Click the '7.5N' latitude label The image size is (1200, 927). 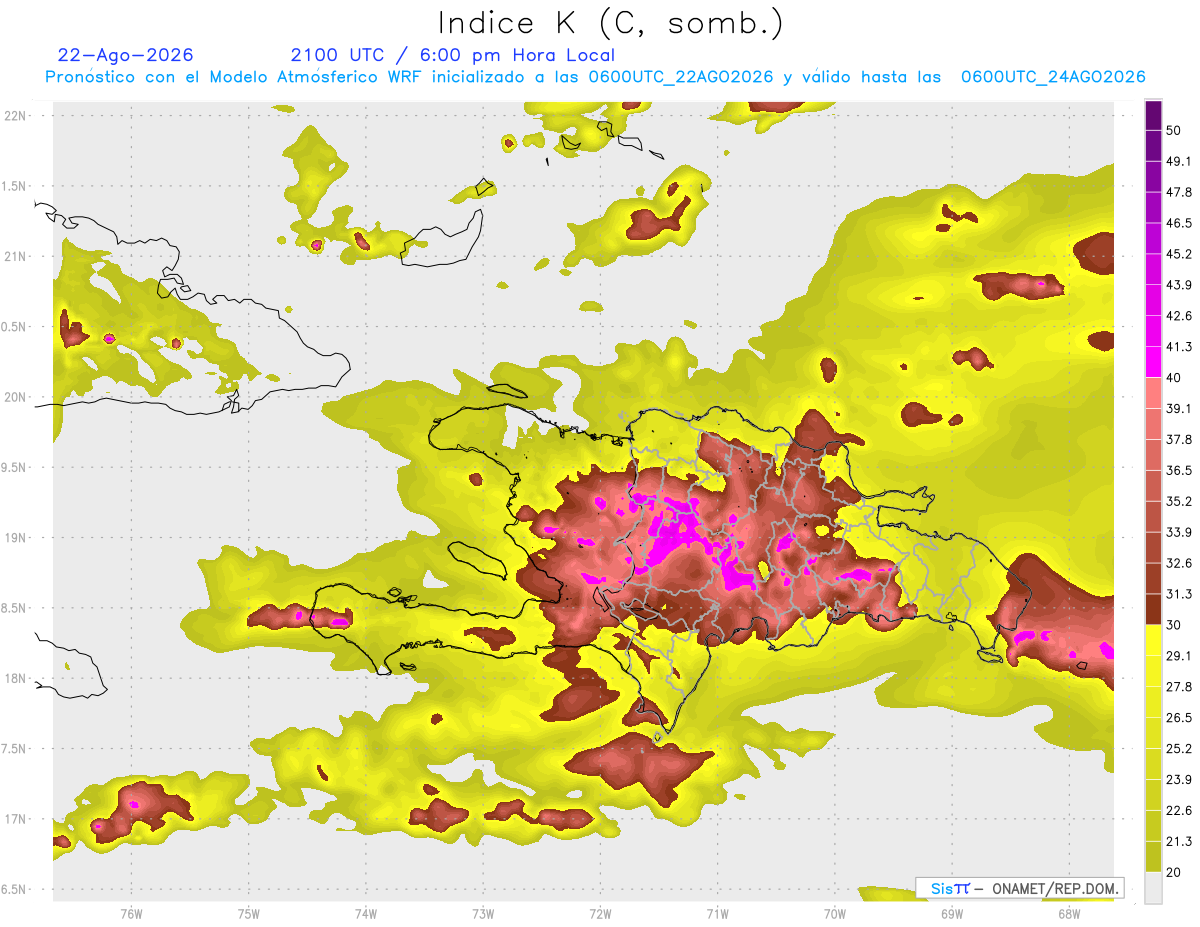[x=15, y=749]
